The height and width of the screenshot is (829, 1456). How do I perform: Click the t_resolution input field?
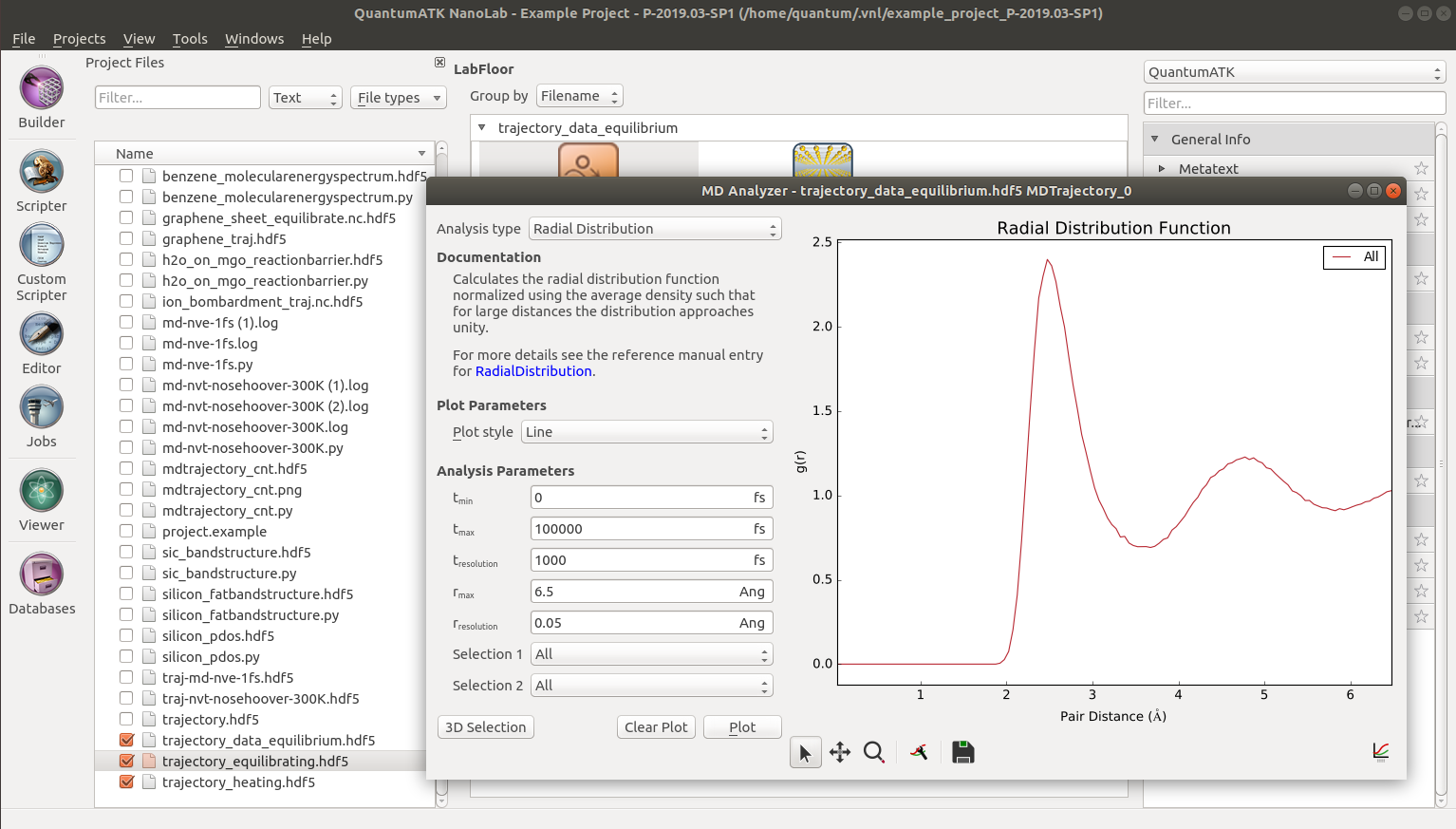coord(652,560)
